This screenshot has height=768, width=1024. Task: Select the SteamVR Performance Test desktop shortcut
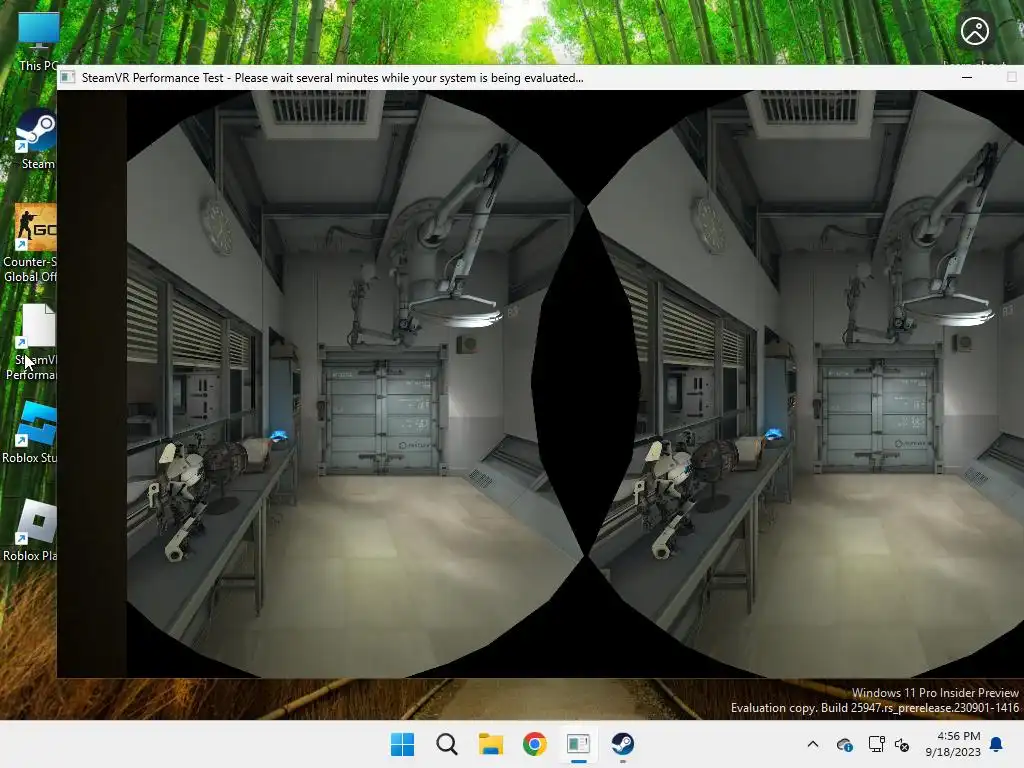(33, 342)
